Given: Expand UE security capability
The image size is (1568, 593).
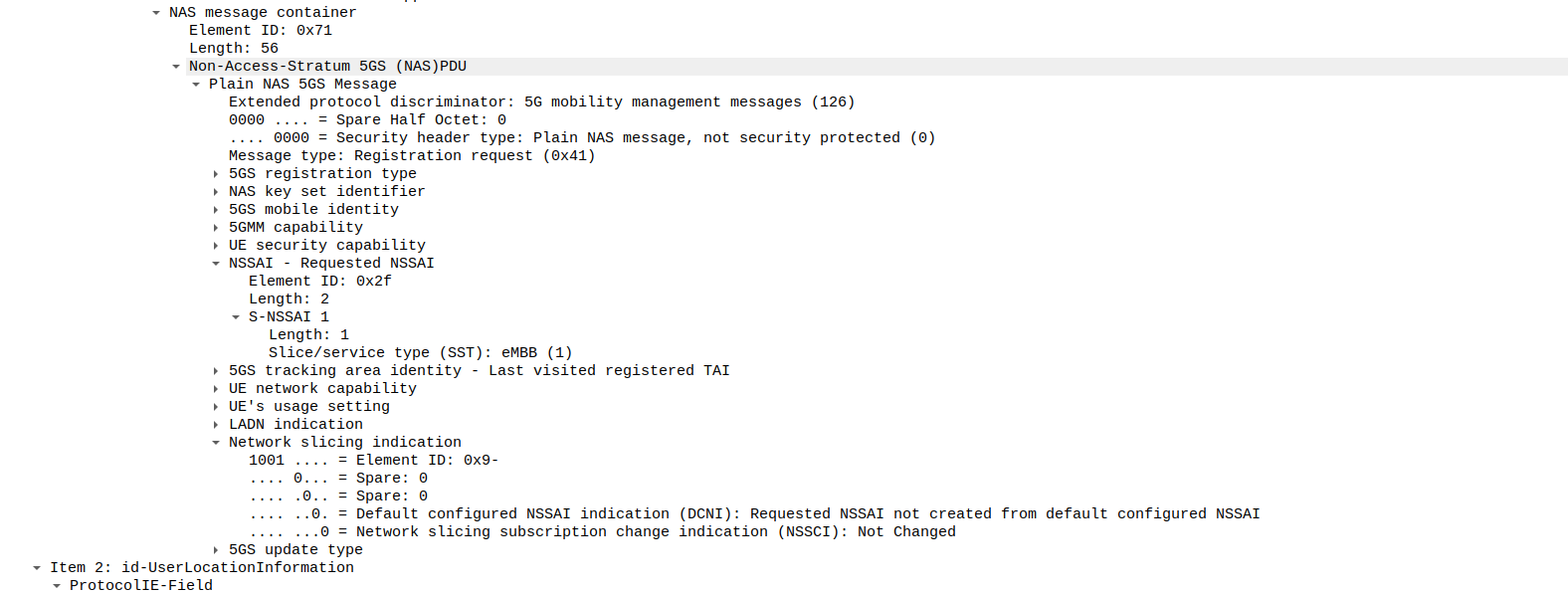Looking at the screenshot, I should click(216, 246).
